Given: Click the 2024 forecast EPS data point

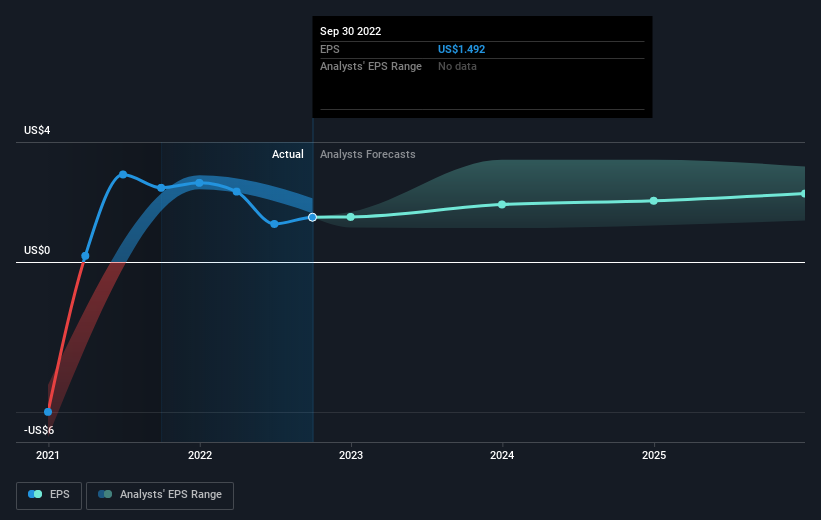Looking at the screenshot, I should 502,204.
